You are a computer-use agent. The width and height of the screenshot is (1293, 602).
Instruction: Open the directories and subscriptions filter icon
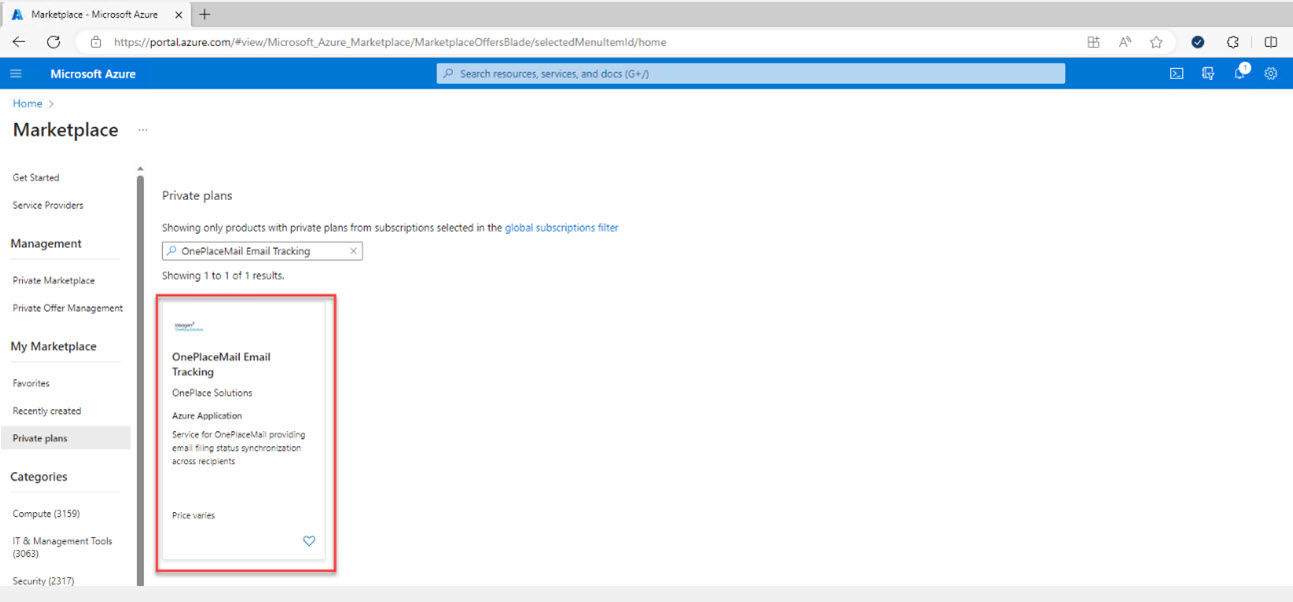click(x=1208, y=73)
